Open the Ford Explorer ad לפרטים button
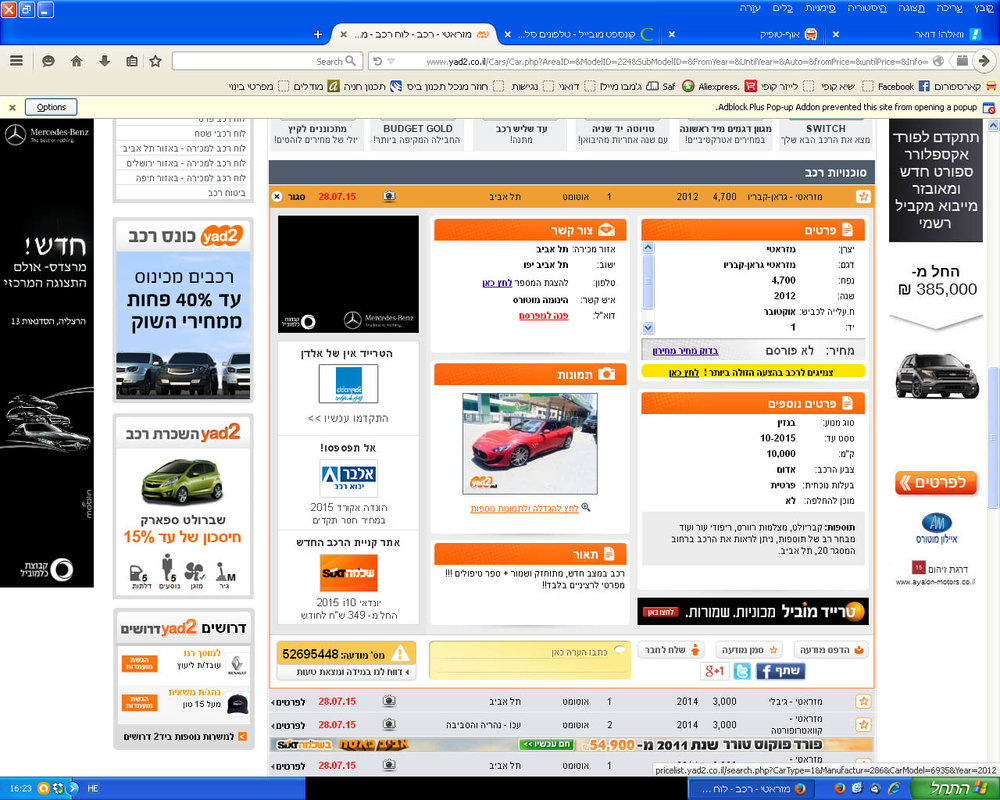 (x=936, y=483)
